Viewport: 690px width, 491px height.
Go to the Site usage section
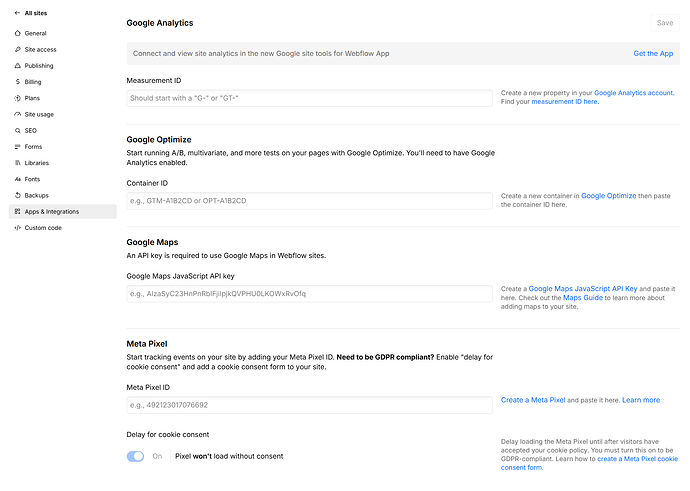click(39, 114)
